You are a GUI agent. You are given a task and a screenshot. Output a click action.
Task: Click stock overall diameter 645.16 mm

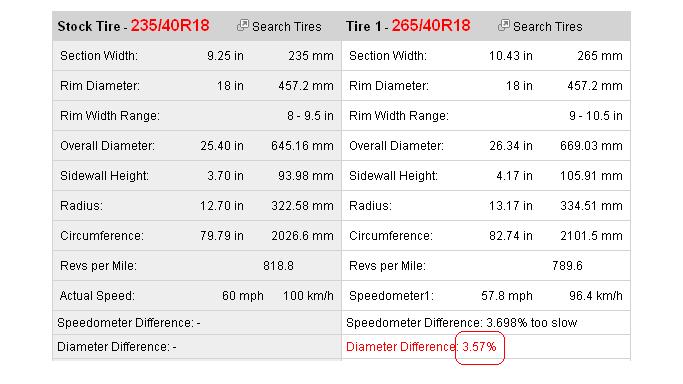click(302, 146)
